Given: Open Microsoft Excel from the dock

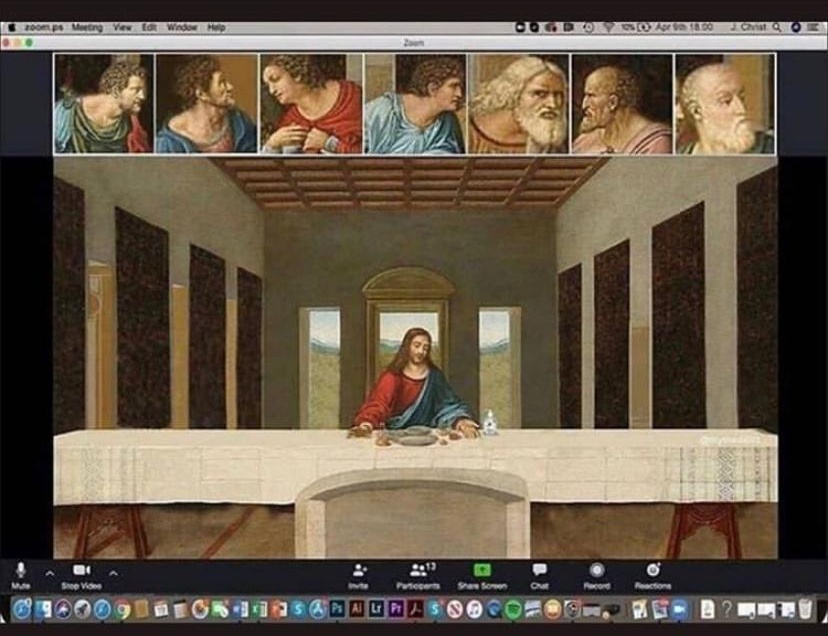Looking at the screenshot, I should click(259, 610).
